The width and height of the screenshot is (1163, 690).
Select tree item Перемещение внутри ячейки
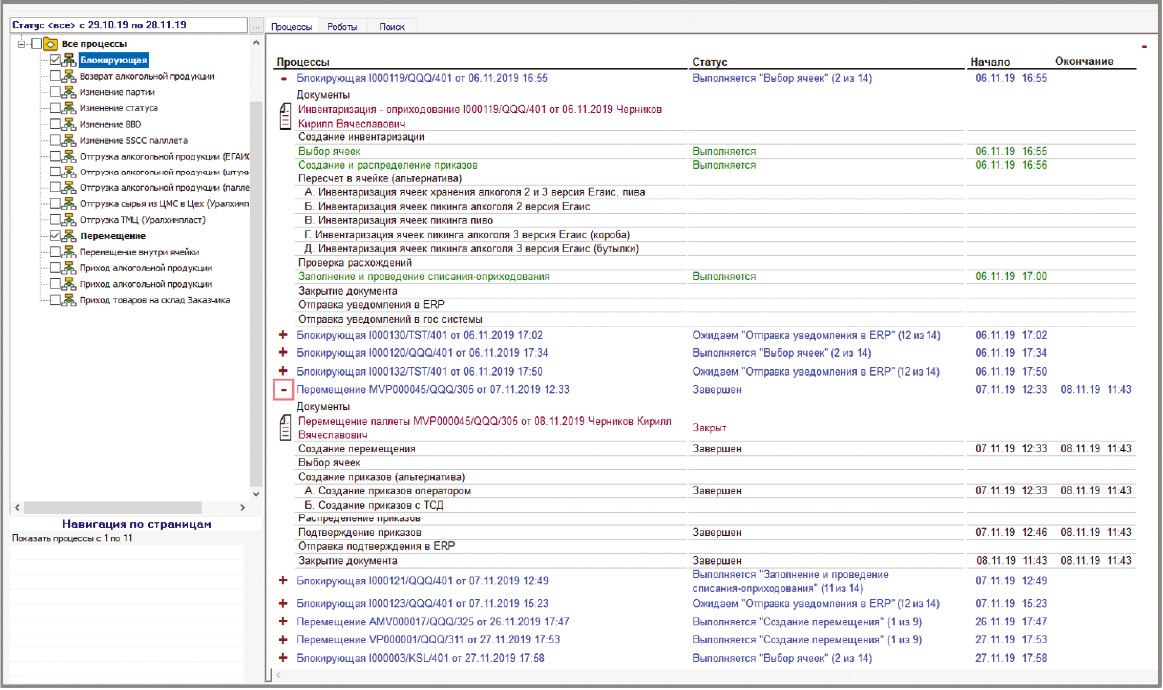coord(139,252)
